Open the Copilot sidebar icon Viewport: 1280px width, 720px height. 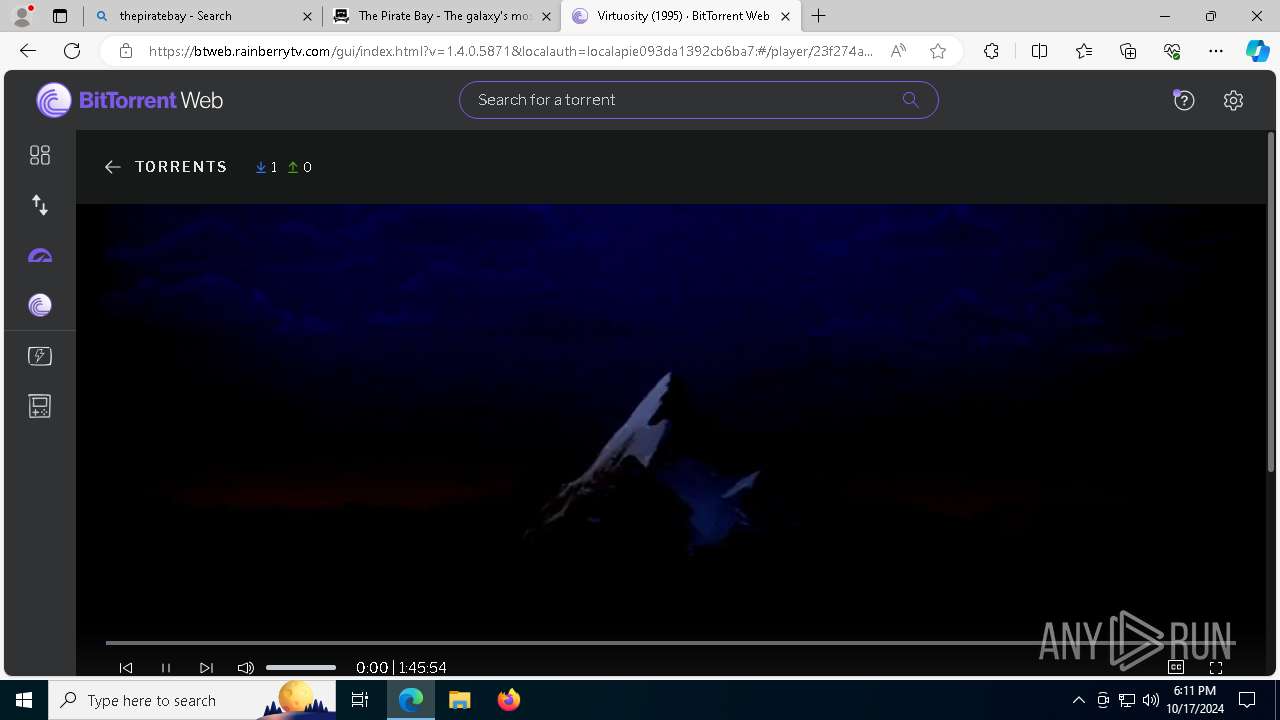point(1257,51)
